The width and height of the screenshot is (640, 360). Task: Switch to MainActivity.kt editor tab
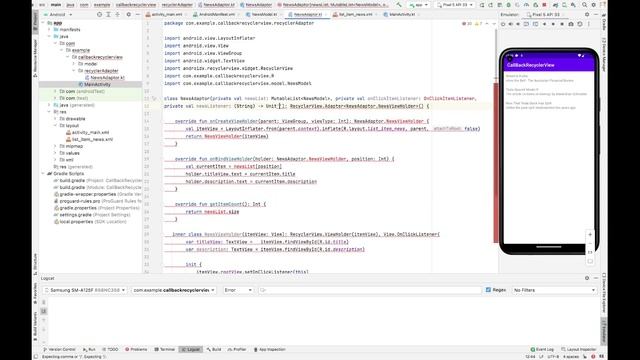[x=402, y=14]
